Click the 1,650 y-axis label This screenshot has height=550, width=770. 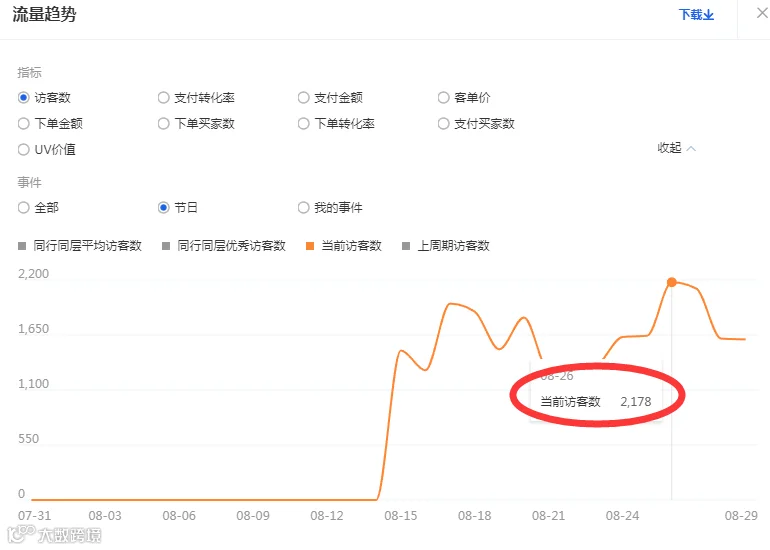coord(33,329)
